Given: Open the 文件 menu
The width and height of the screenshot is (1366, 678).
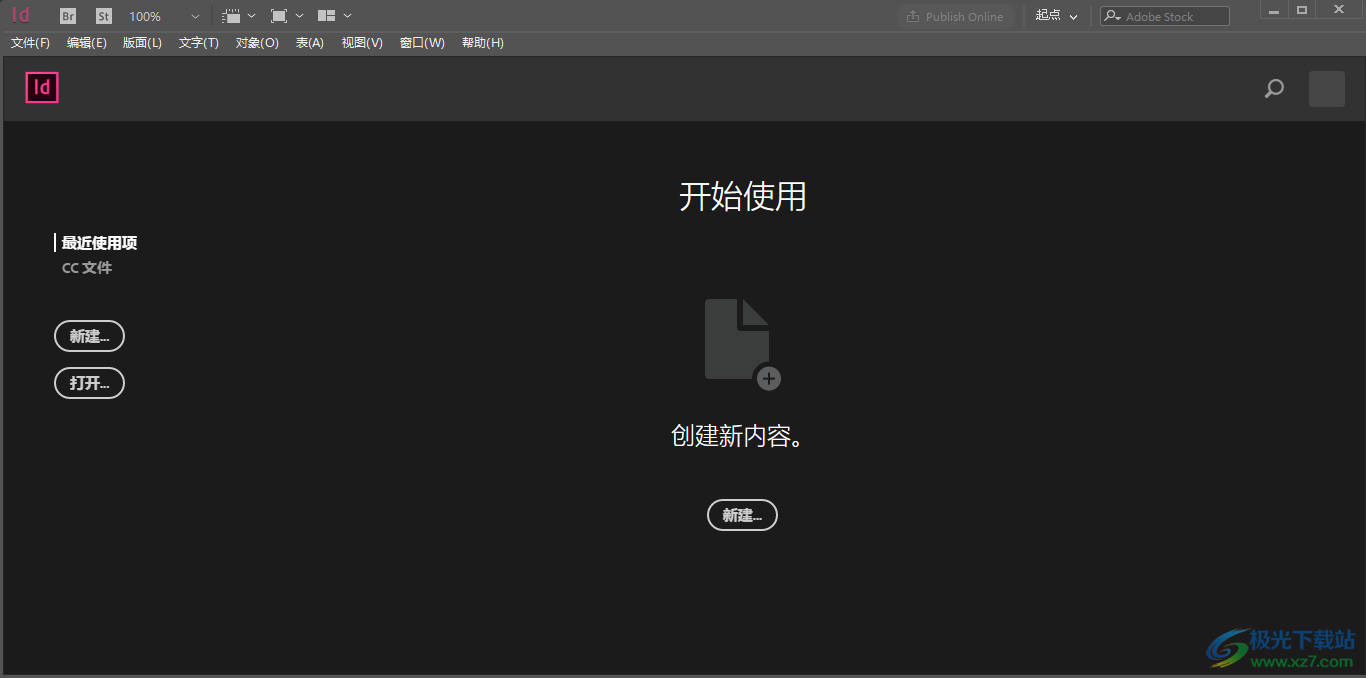Looking at the screenshot, I should click(29, 42).
